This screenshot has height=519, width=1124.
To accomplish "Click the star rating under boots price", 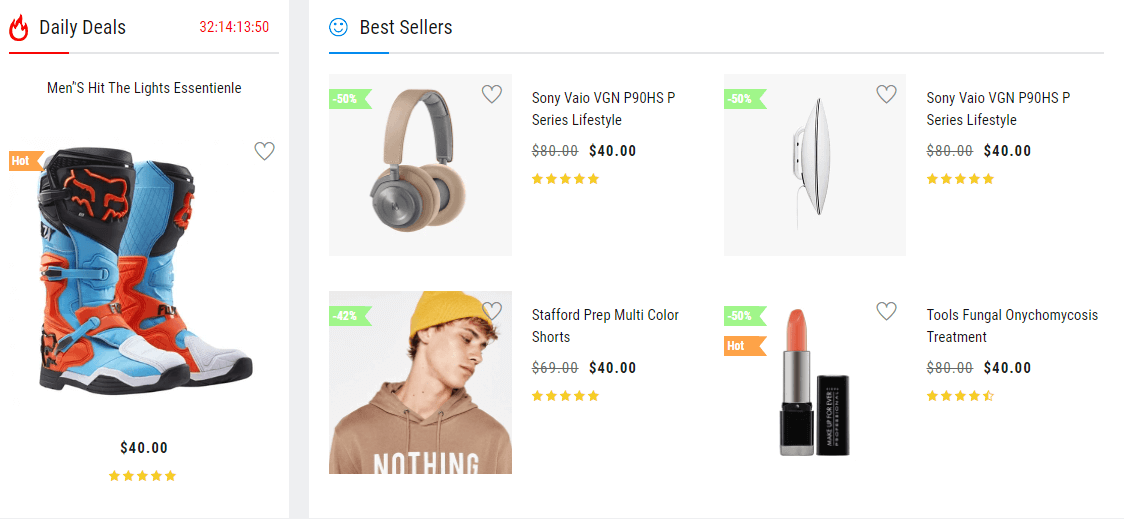I will (143, 476).
